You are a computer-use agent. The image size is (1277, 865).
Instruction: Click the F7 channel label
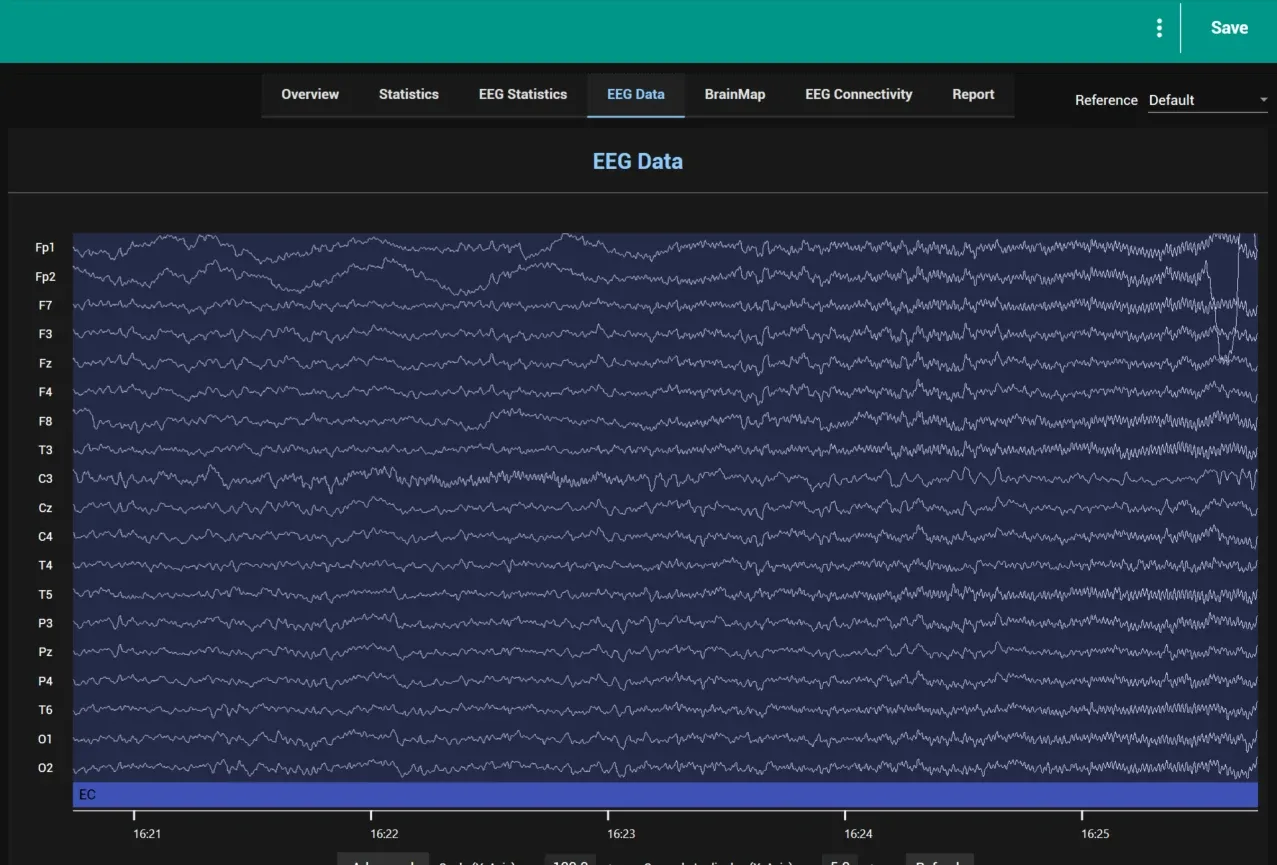(x=46, y=305)
